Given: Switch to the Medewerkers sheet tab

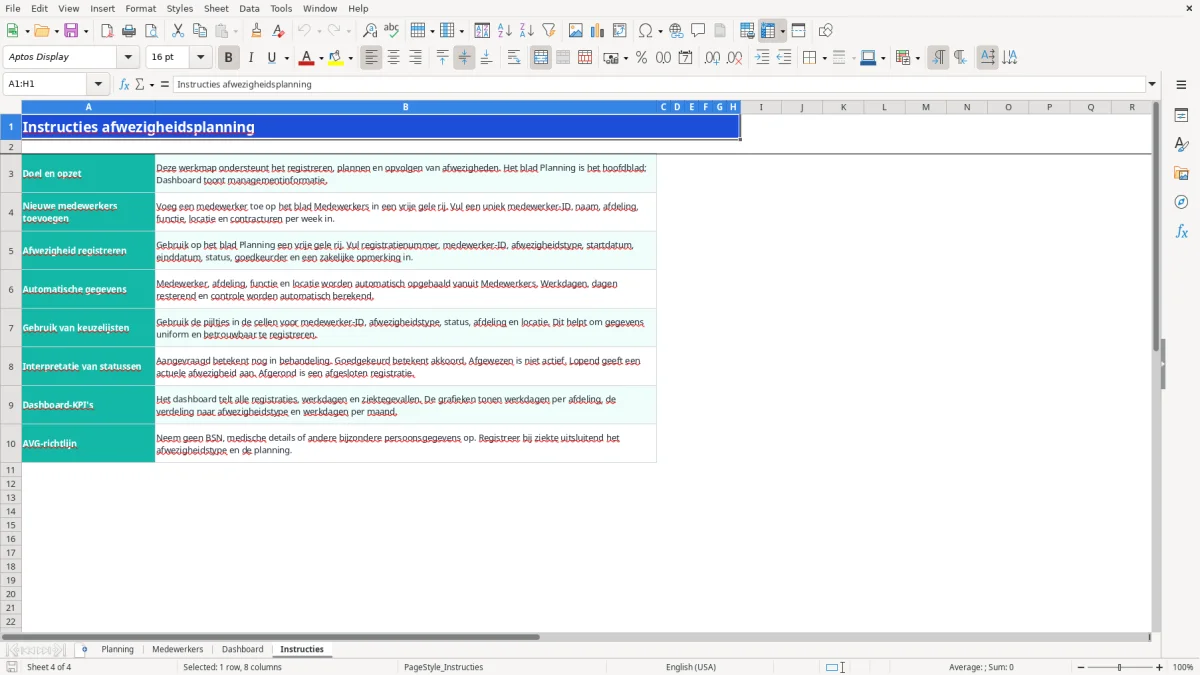Looking at the screenshot, I should [x=178, y=650].
